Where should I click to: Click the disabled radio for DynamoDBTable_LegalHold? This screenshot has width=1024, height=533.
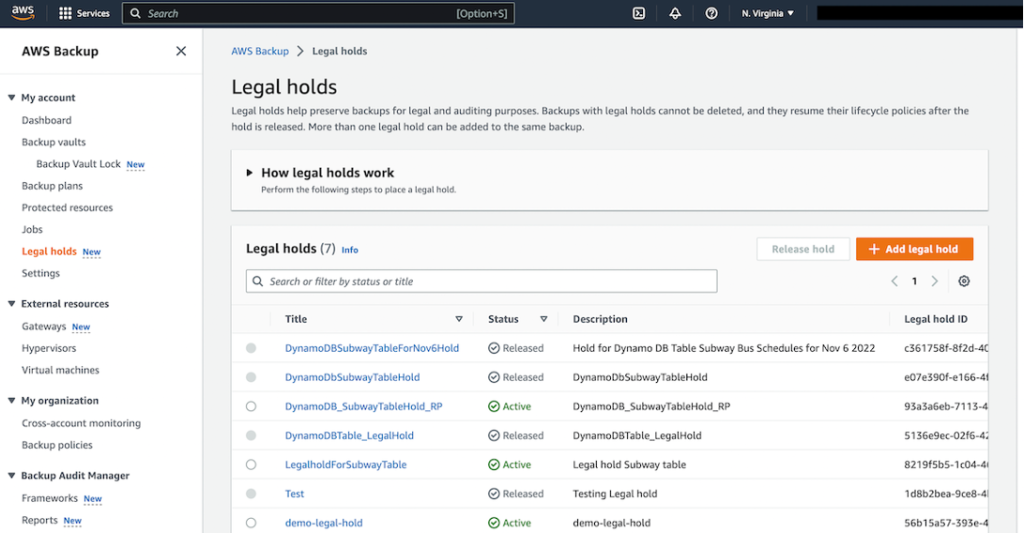(x=251, y=435)
